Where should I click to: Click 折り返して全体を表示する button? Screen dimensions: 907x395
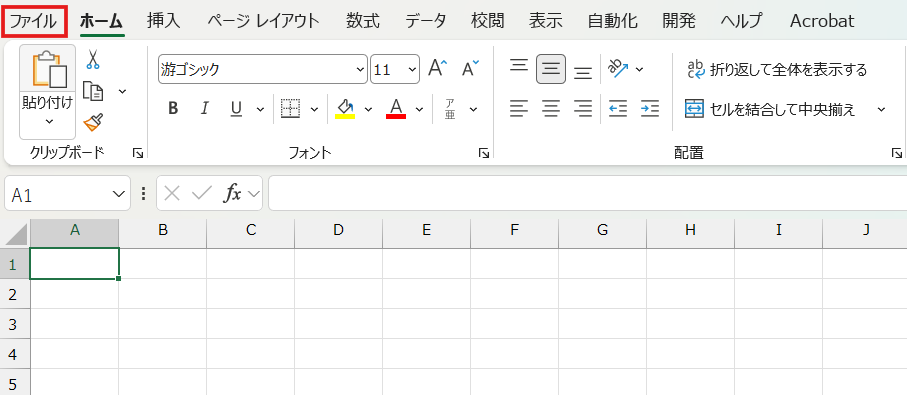click(x=777, y=70)
